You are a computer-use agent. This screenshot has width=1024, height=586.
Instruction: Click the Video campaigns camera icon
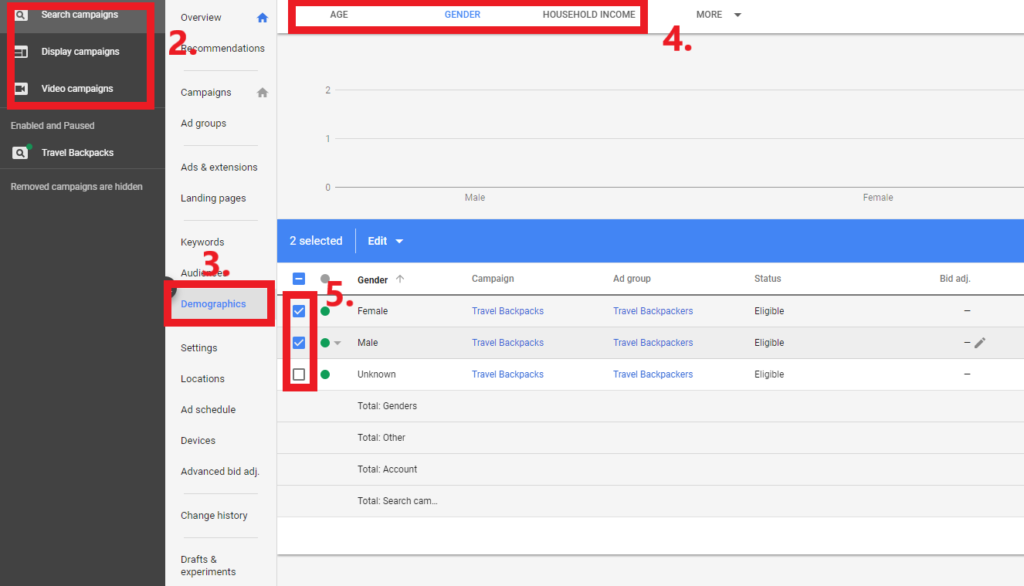pos(21,88)
